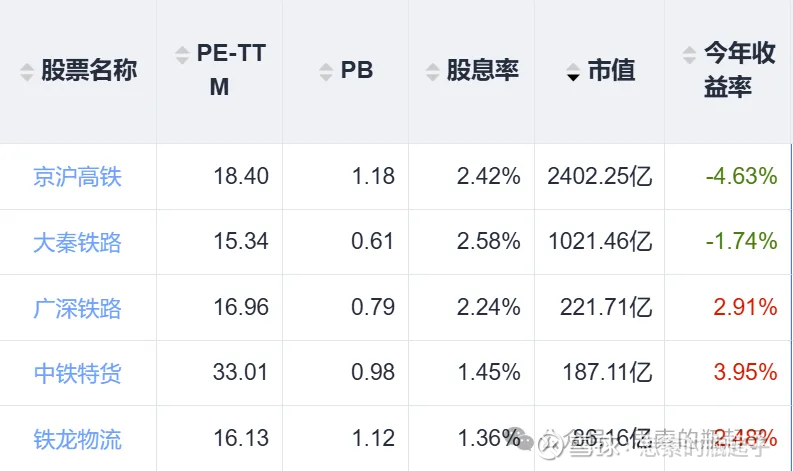Click sort arrows beside 股票名称 header

26,72
